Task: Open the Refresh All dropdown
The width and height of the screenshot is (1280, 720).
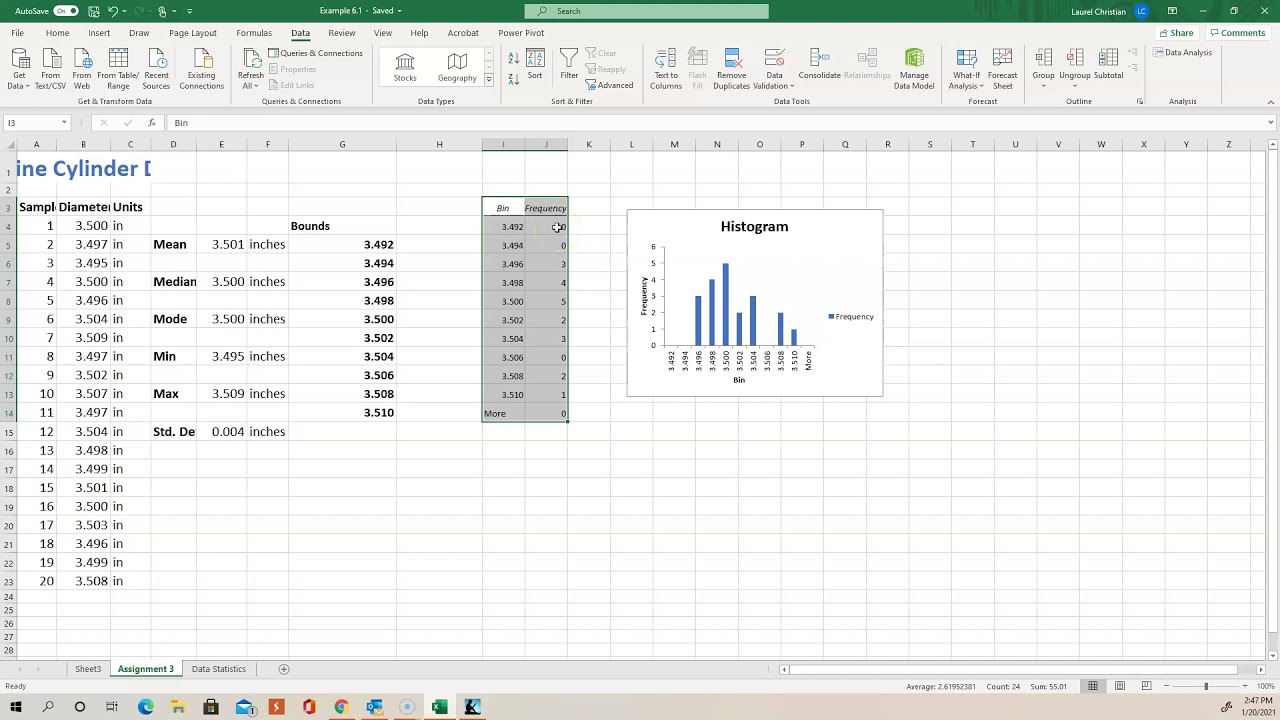Action: pyautogui.click(x=251, y=69)
